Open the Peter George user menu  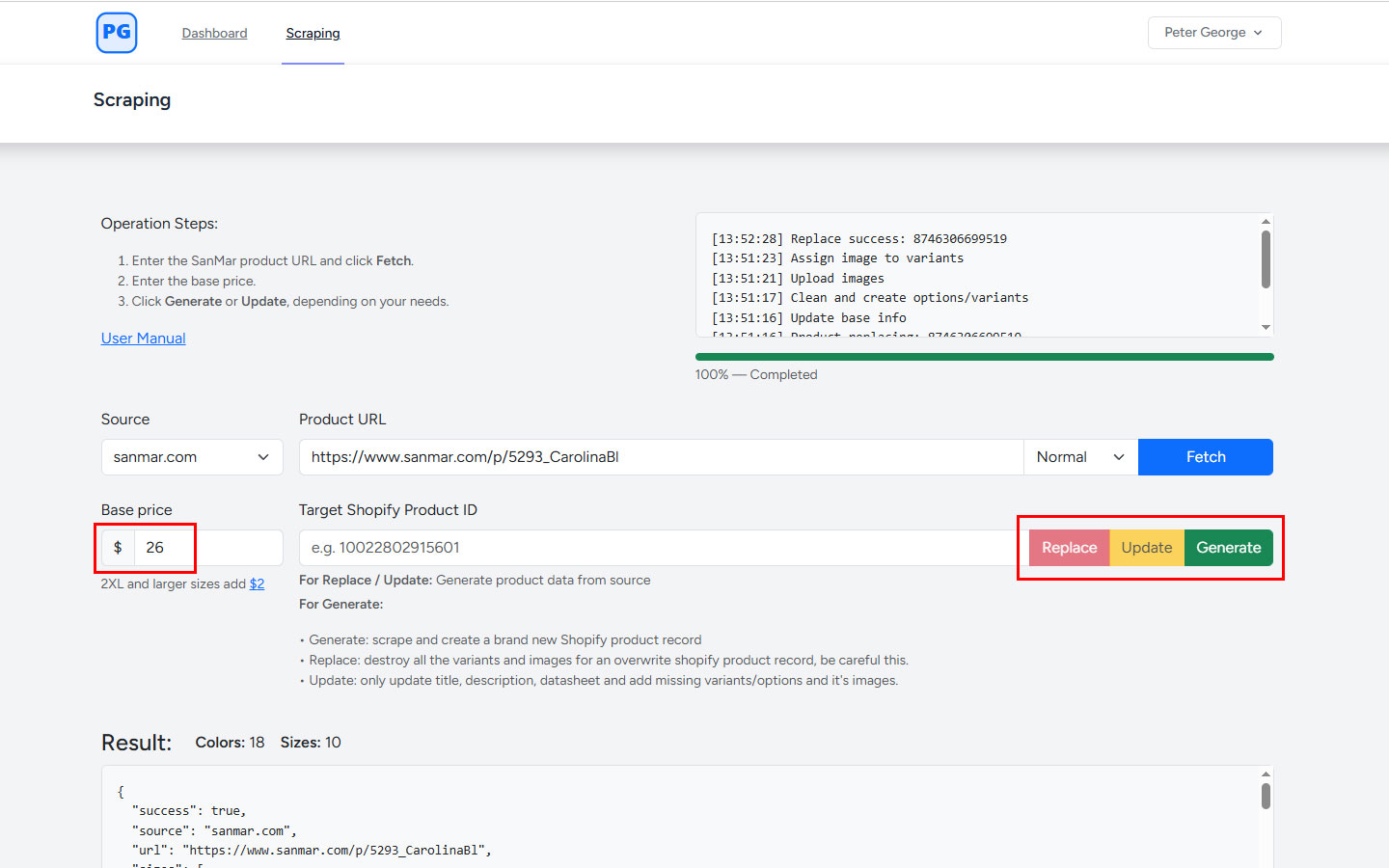point(1213,33)
